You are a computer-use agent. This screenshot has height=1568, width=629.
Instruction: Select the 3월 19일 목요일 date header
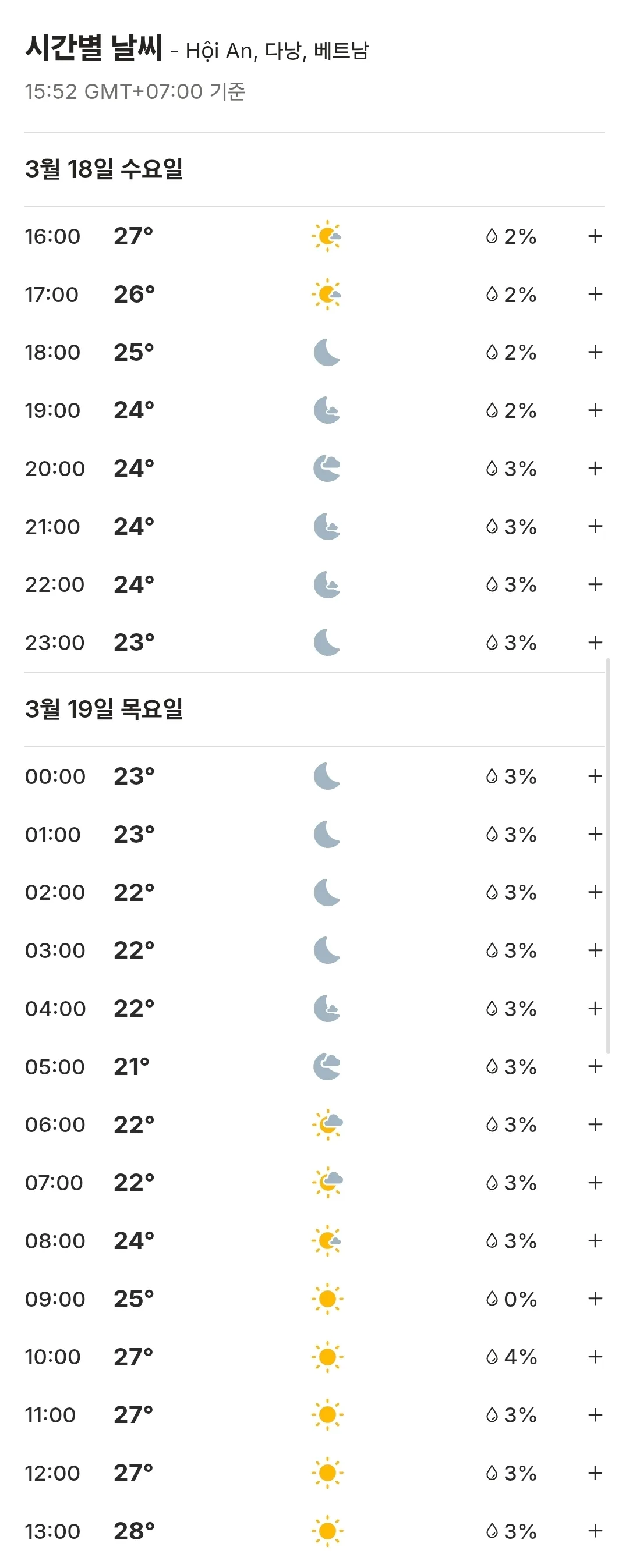pos(104,708)
